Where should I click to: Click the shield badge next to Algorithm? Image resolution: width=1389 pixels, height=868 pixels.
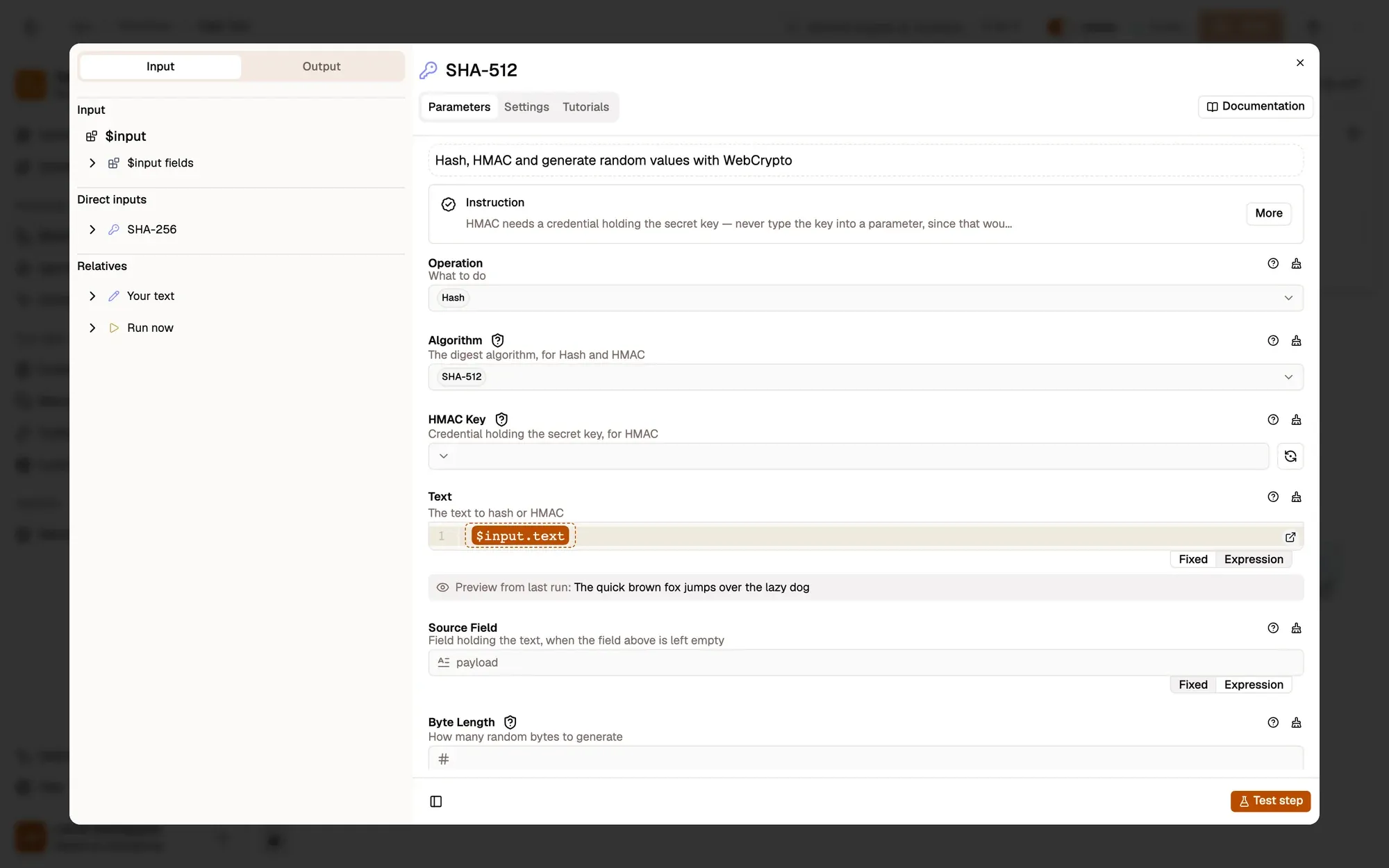coord(497,340)
